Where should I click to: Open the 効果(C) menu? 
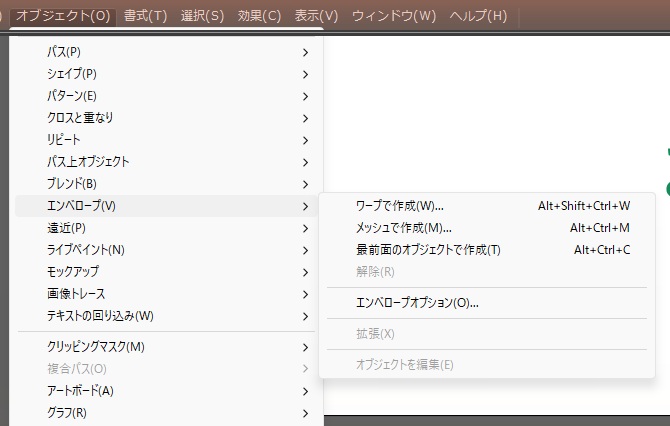pyautogui.click(x=259, y=16)
